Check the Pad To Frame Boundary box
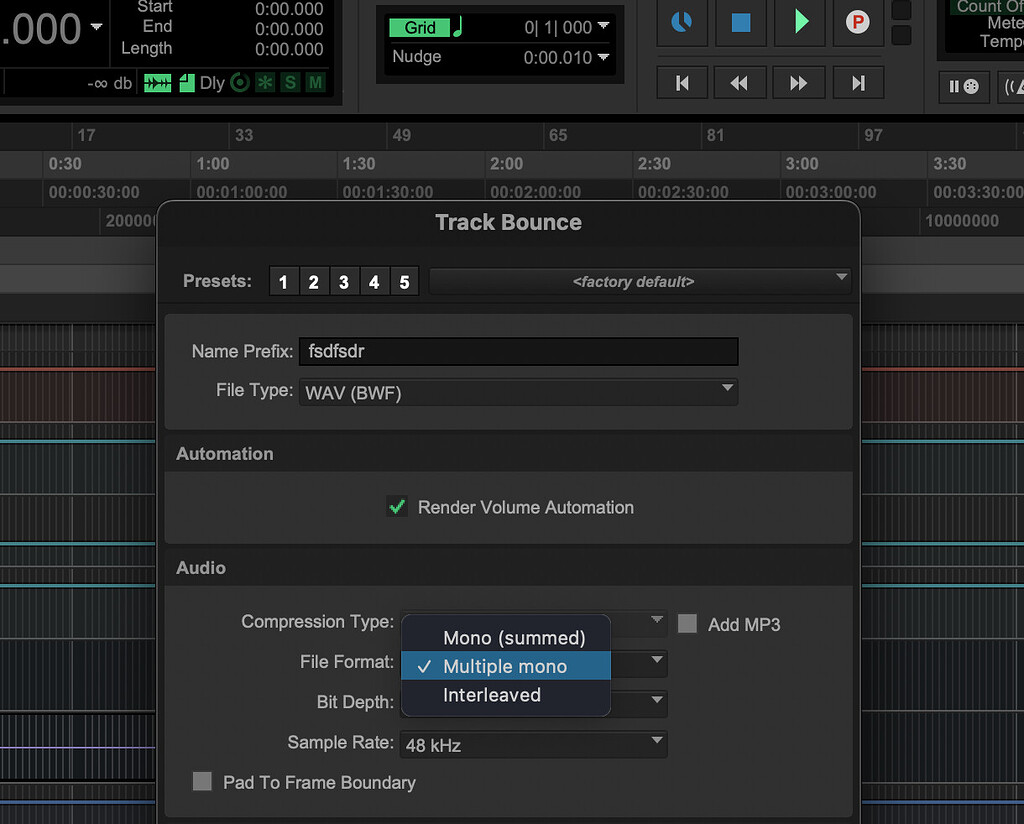This screenshot has width=1024, height=824. click(x=202, y=782)
